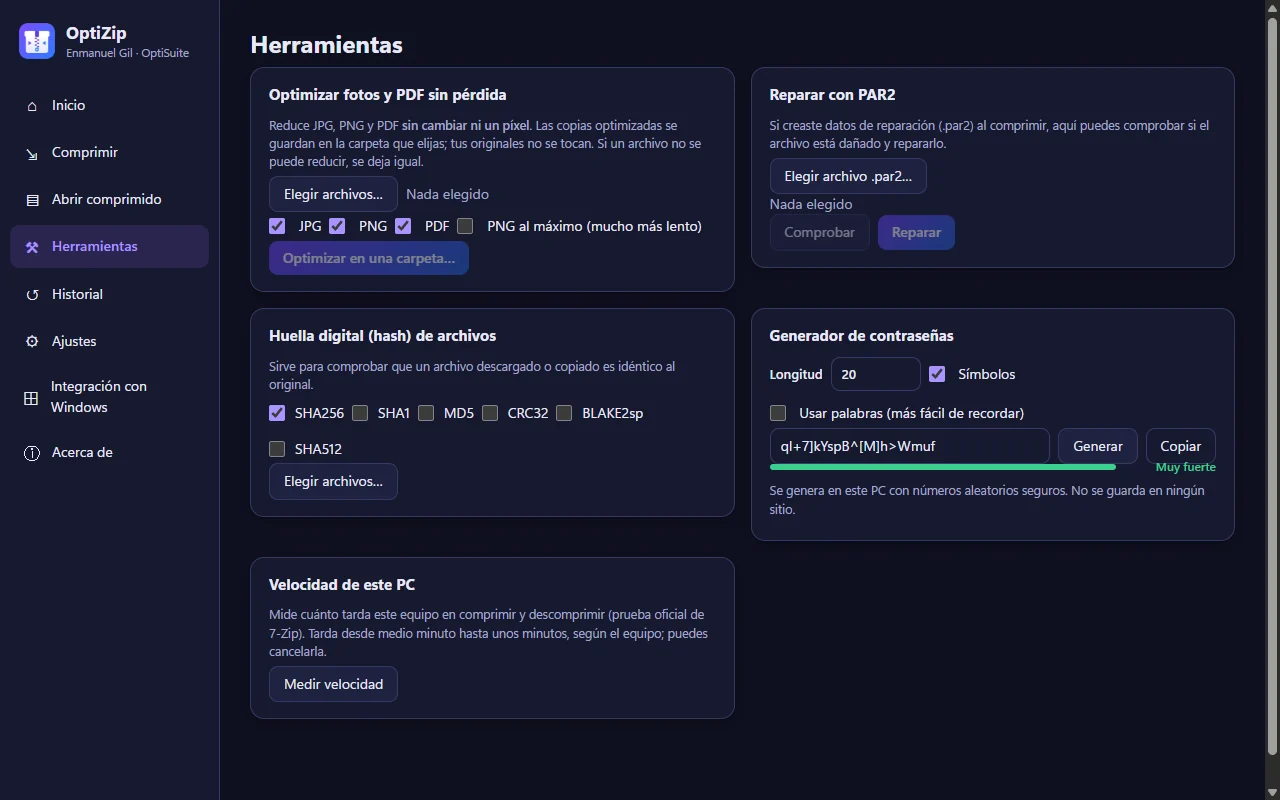
Task: Click Optimizar en una carpeta button
Action: [x=369, y=258]
